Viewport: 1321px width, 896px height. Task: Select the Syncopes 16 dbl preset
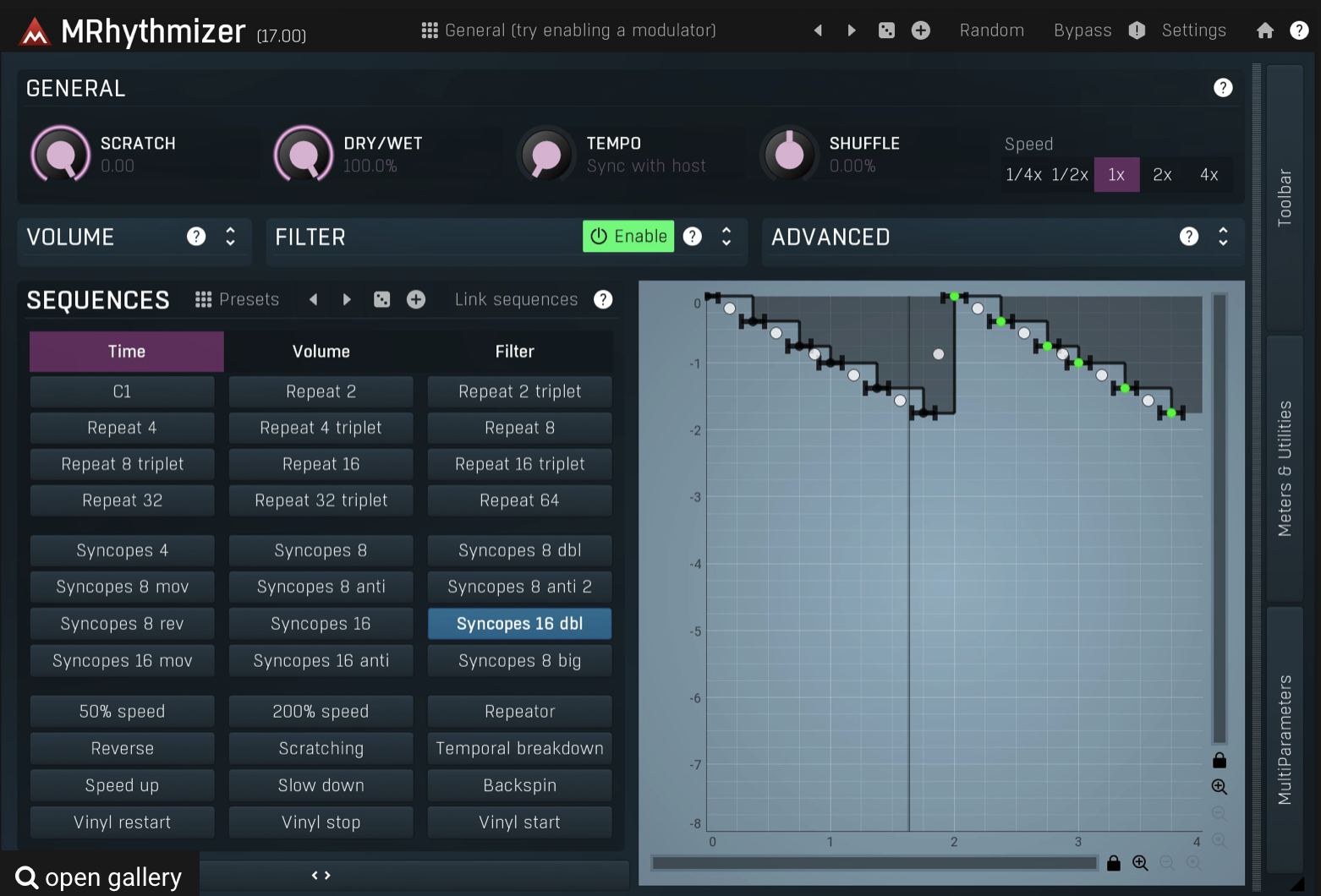[x=519, y=624]
